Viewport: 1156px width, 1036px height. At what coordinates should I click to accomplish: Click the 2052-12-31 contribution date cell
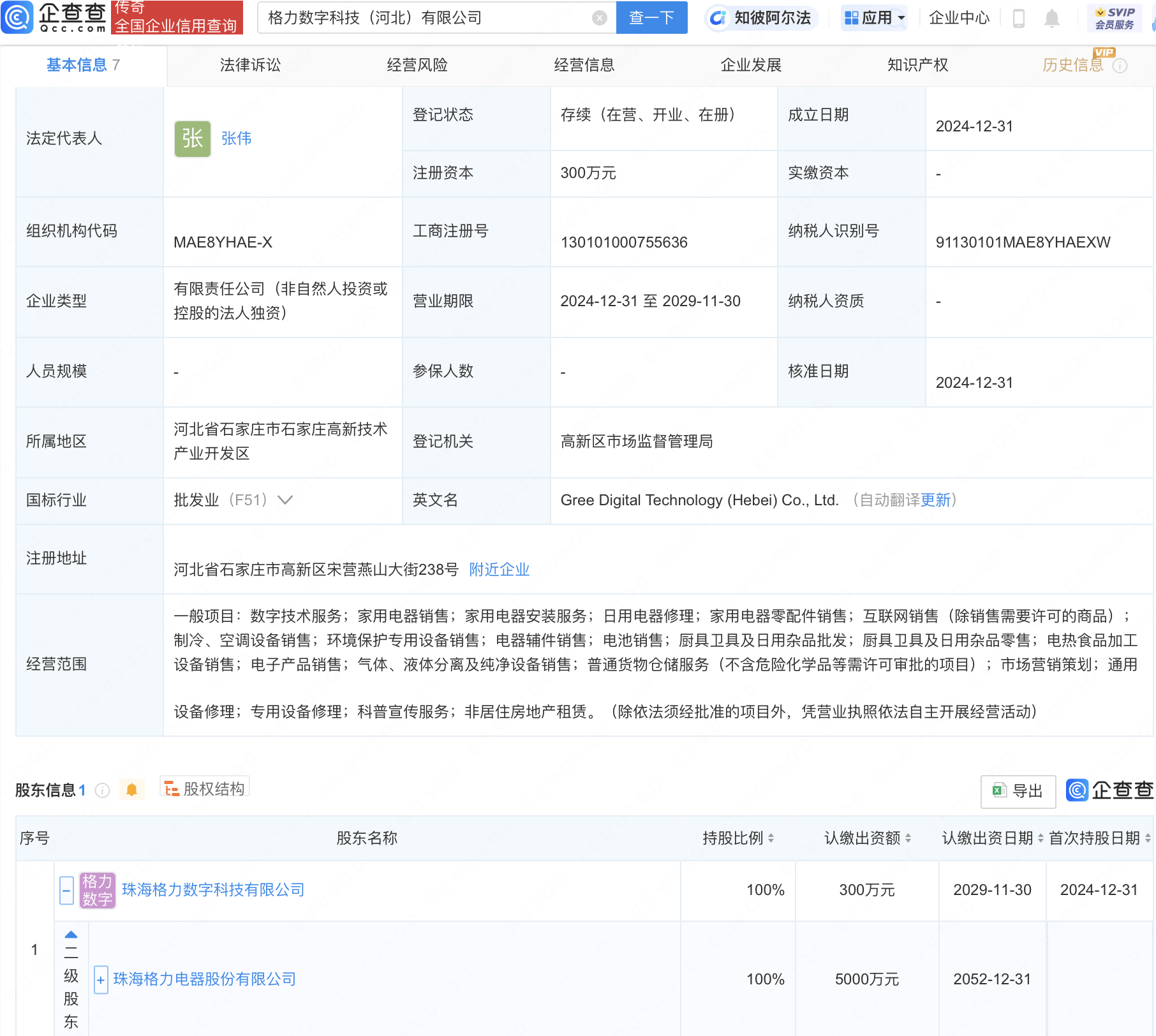992,979
